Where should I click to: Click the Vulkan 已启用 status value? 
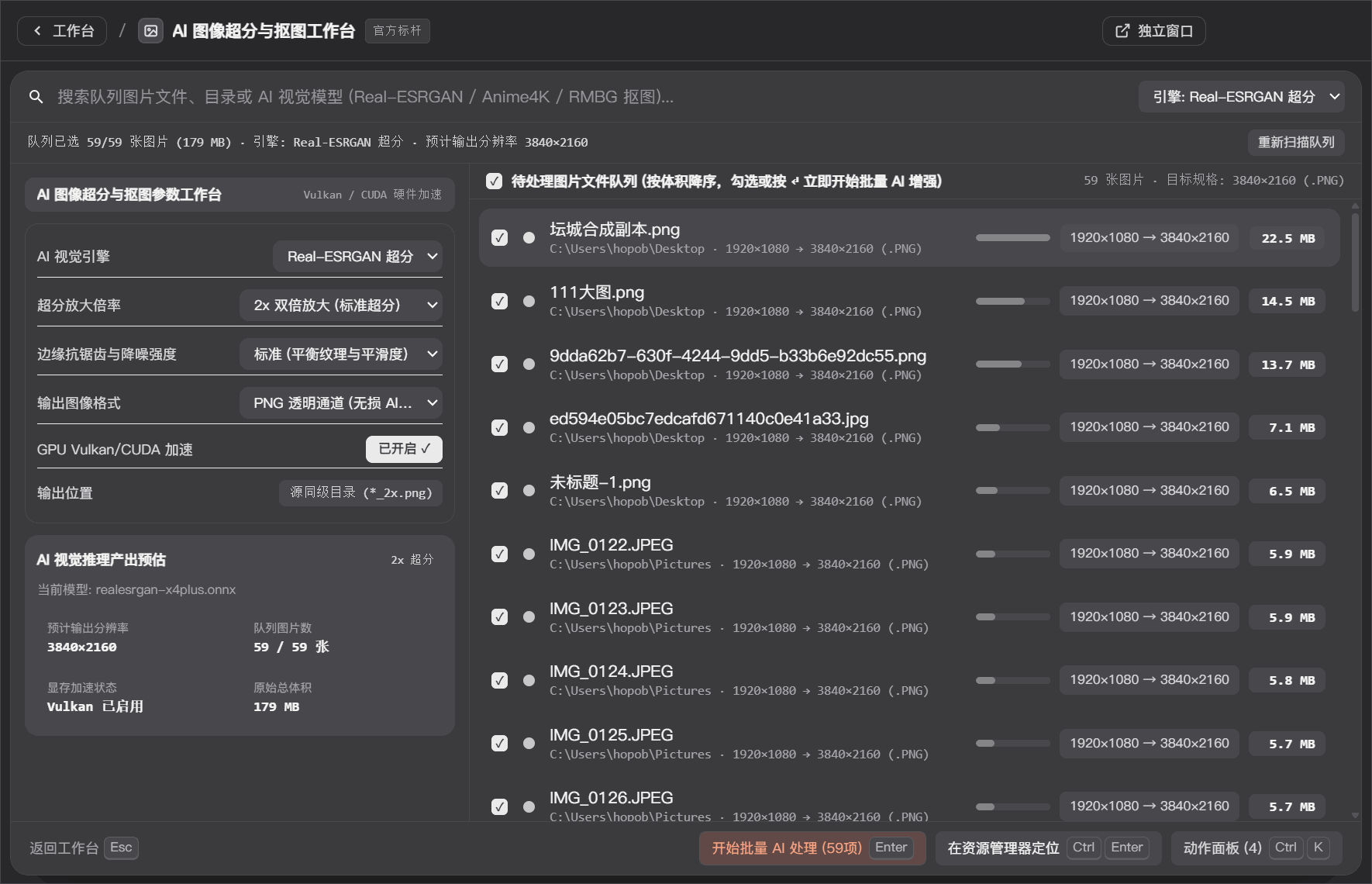pyautogui.click(x=95, y=707)
